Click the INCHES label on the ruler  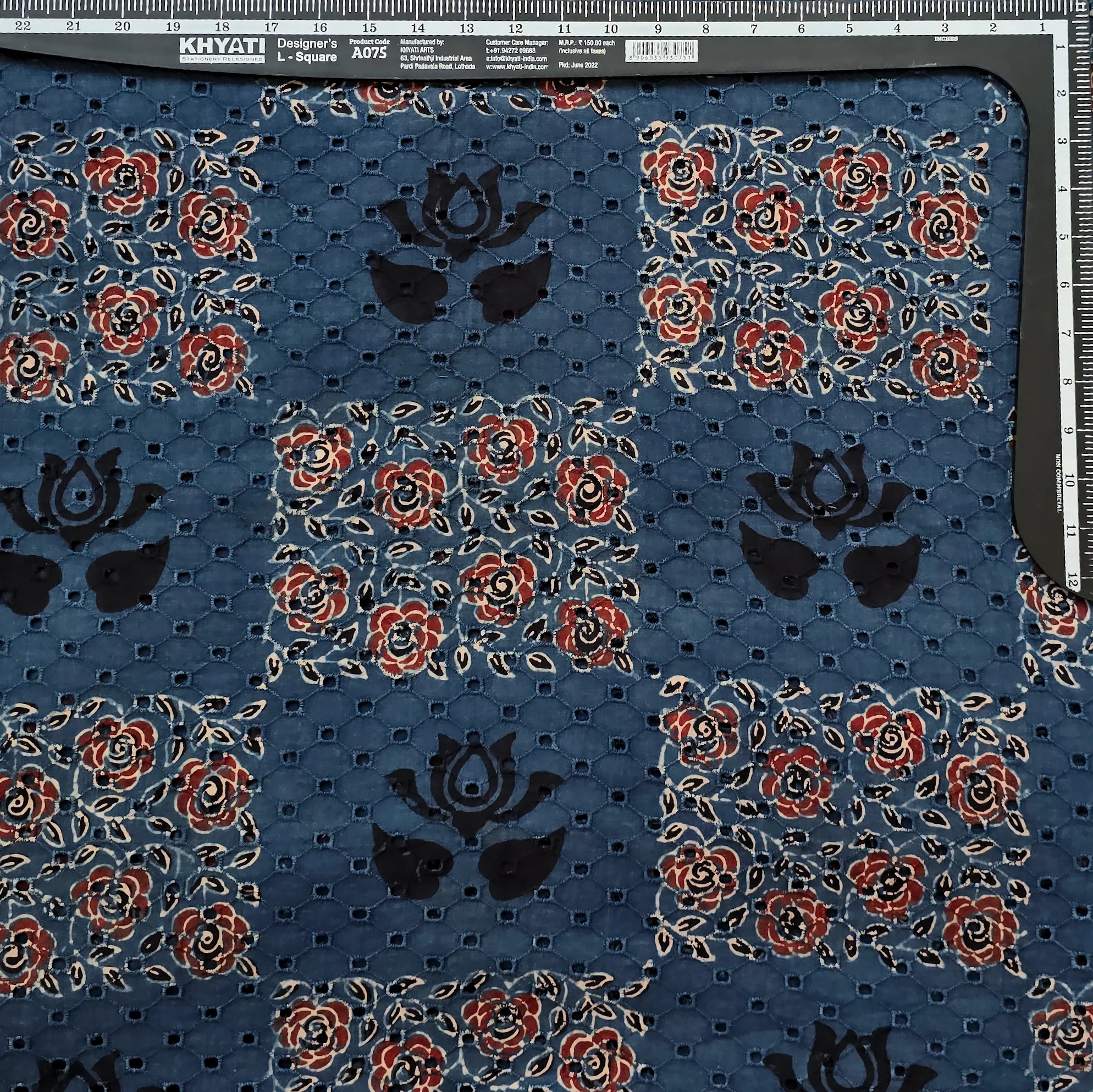(x=945, y=39)
